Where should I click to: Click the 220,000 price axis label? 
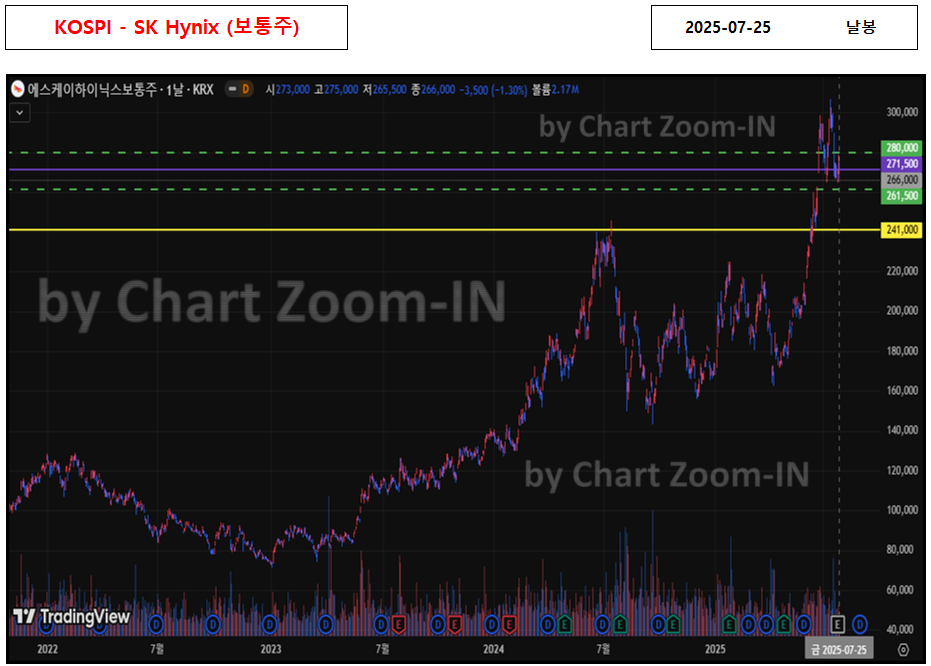pyautogui.click(x=902, y=271)
